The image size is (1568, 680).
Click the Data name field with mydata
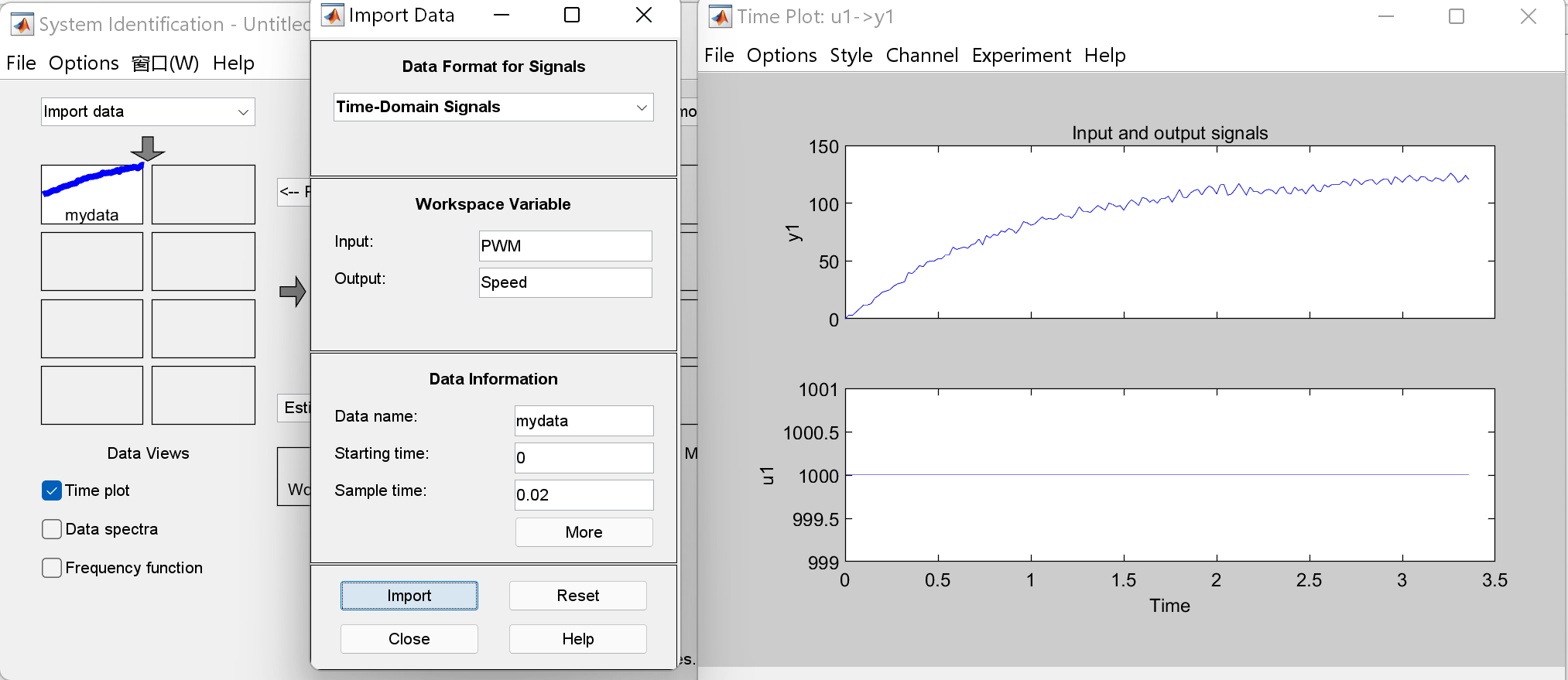click(x=584, y=421)
